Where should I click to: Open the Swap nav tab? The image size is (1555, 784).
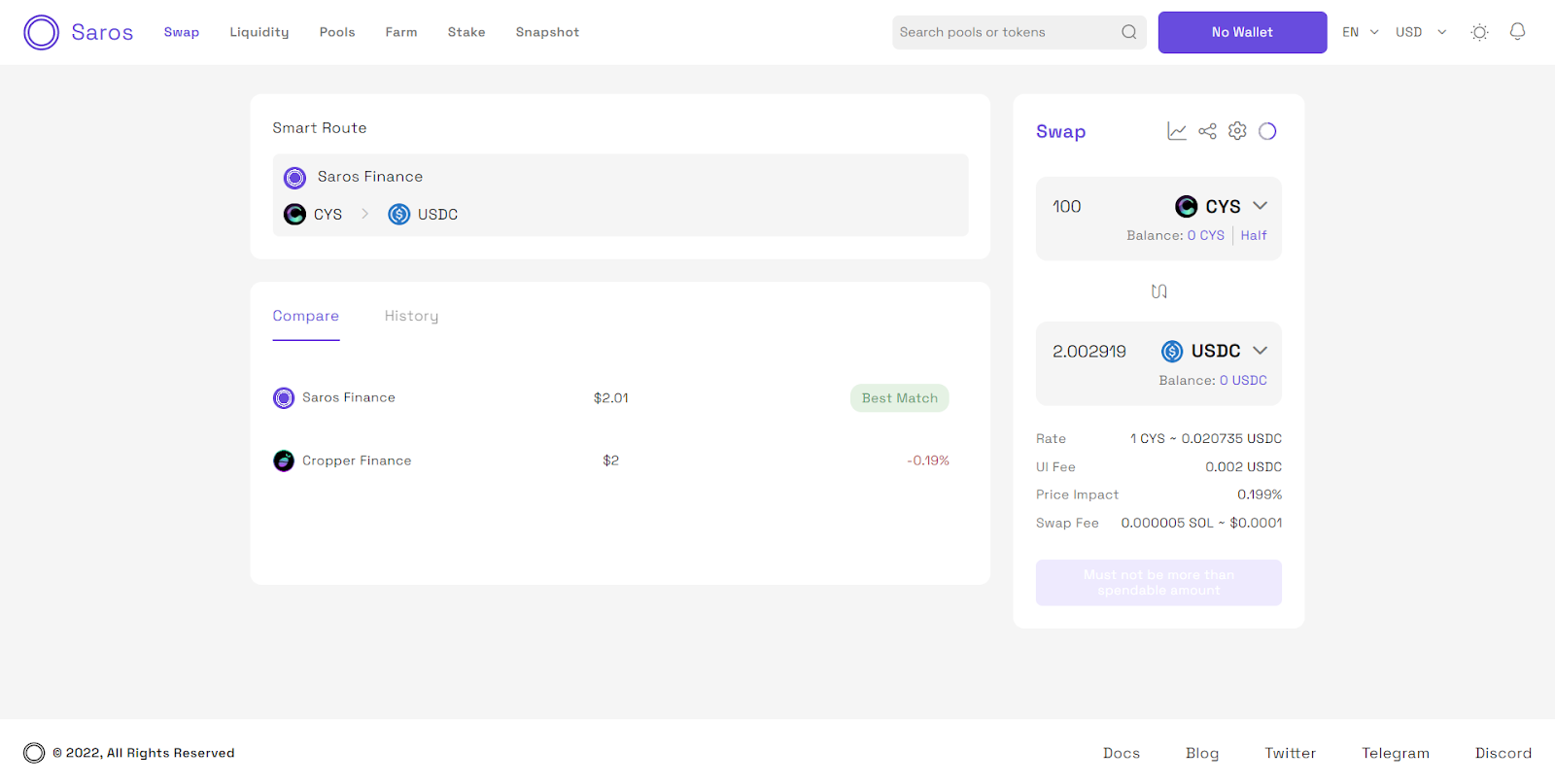182,32
